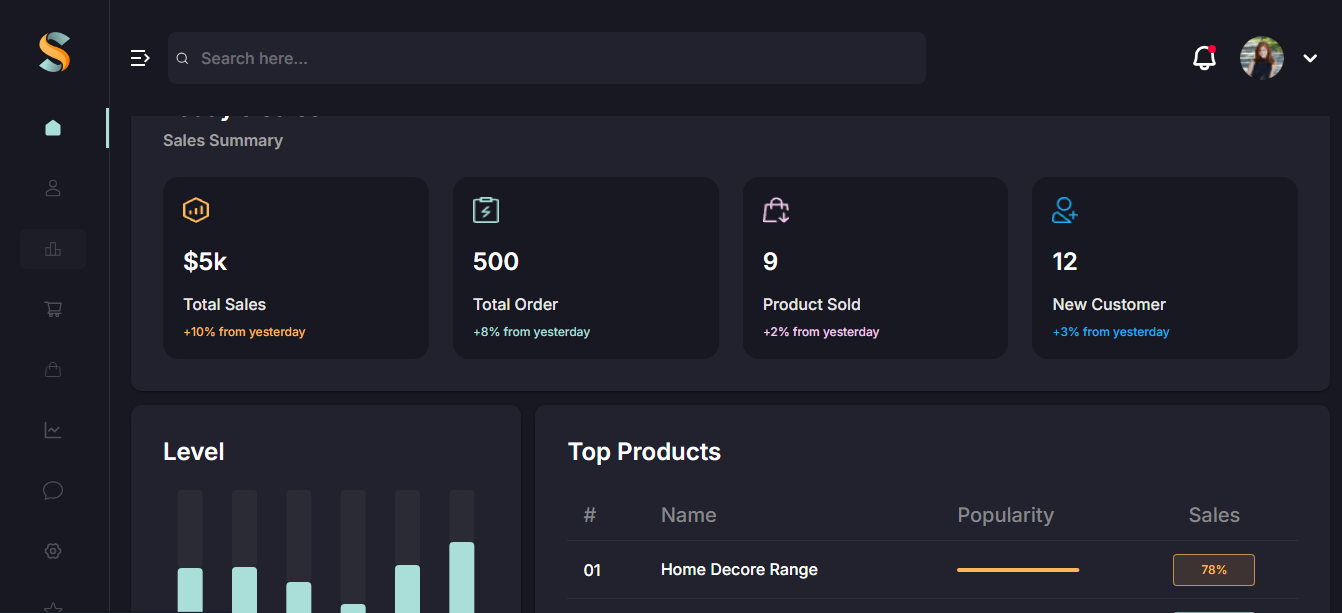
Task: Select the bar chart sidebar icon
Action: click(x=53, y=249)
